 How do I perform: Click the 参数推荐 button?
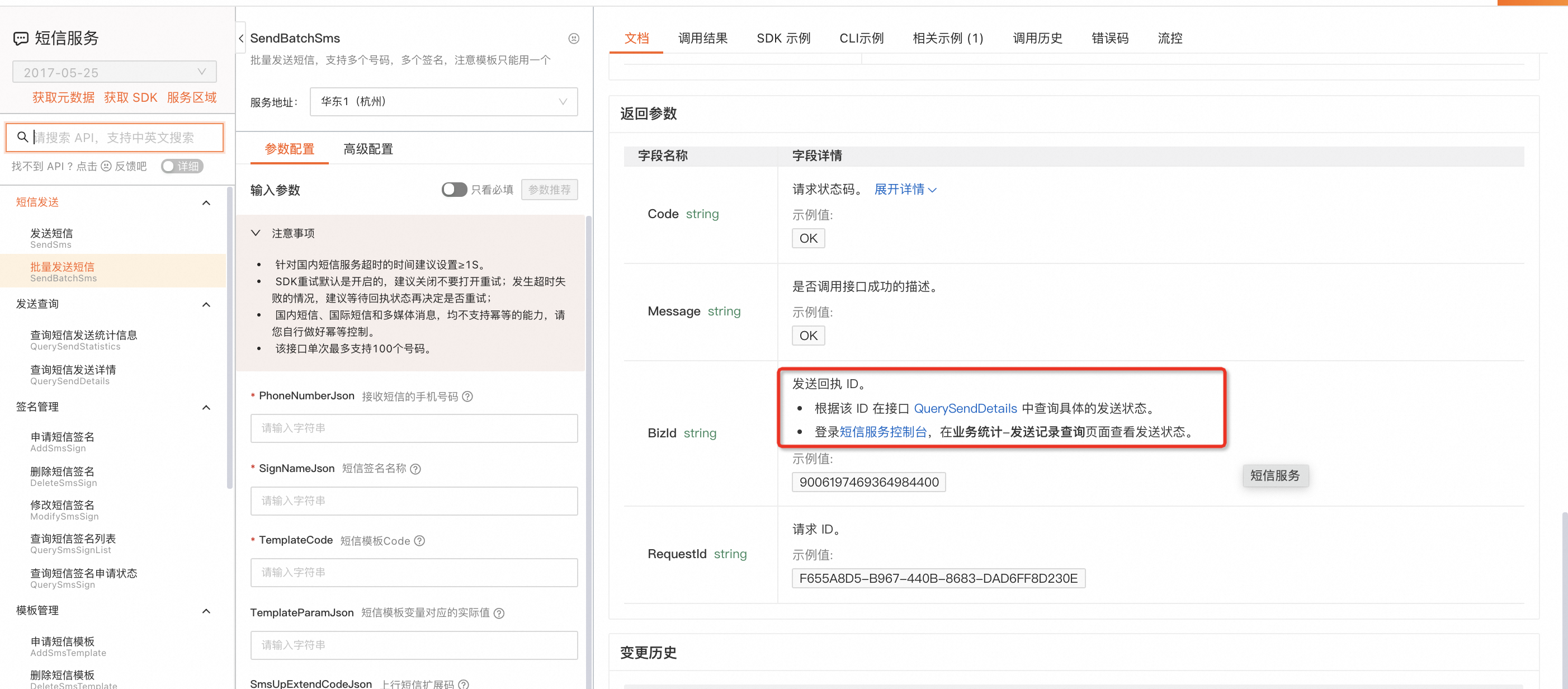tap(549, 189)
